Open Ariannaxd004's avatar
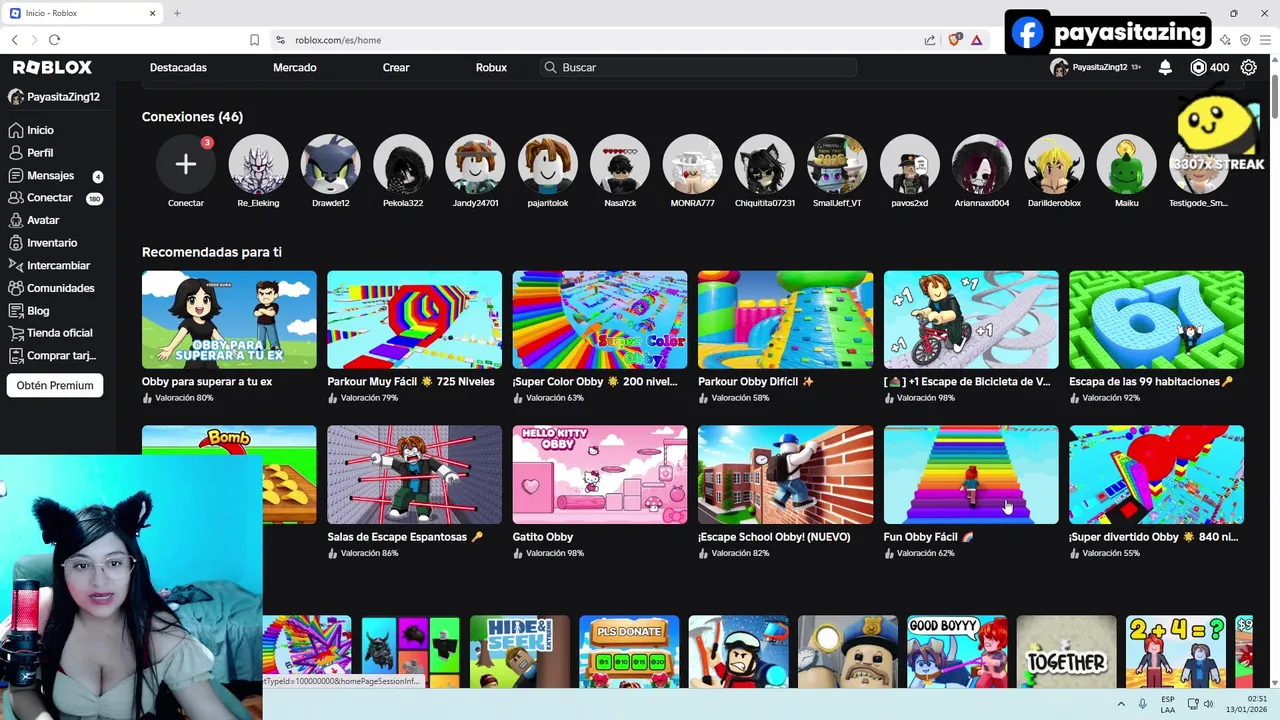This screenshot has width=1280, height=720. click(982, 164)
